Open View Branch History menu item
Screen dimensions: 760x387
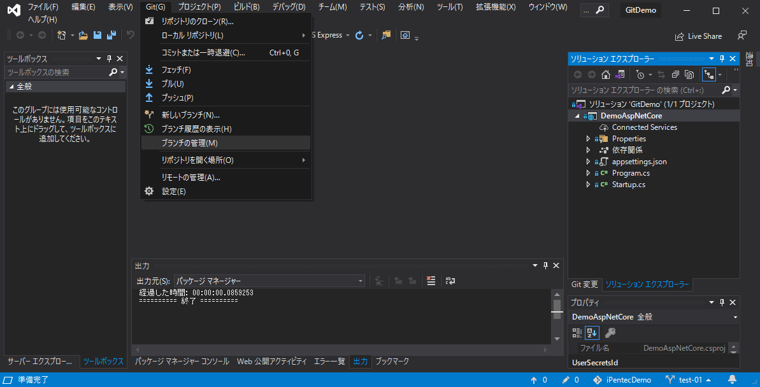pos(226,129)
